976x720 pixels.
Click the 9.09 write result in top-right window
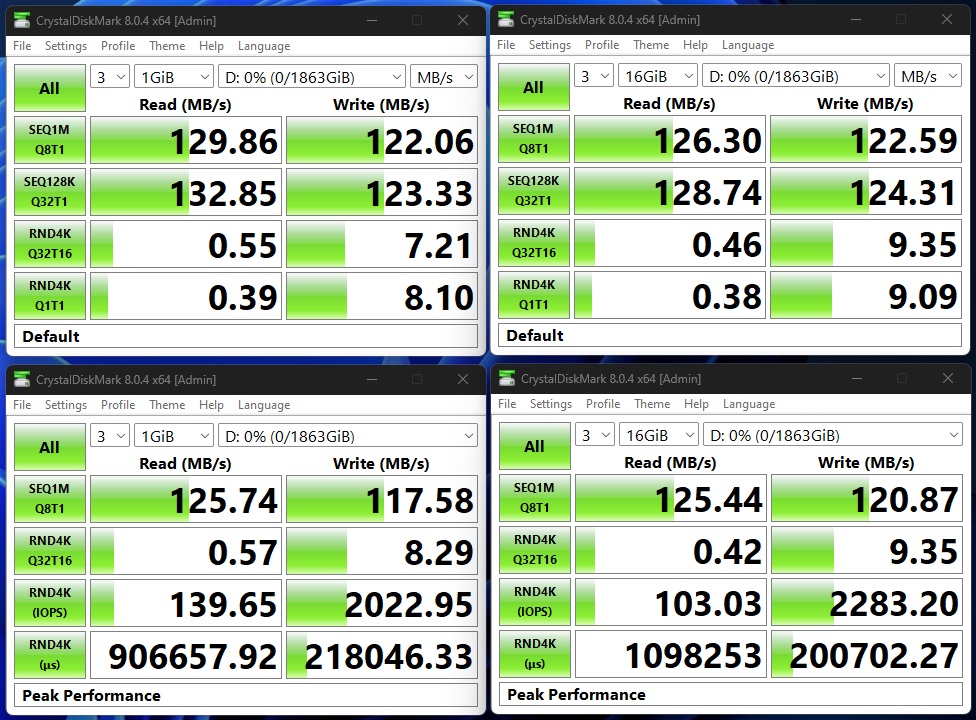[x=866, y=294]
